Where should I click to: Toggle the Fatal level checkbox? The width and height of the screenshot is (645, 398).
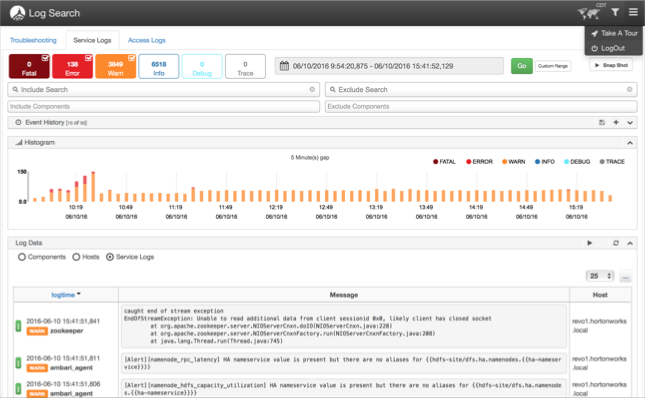click(45, 58)
